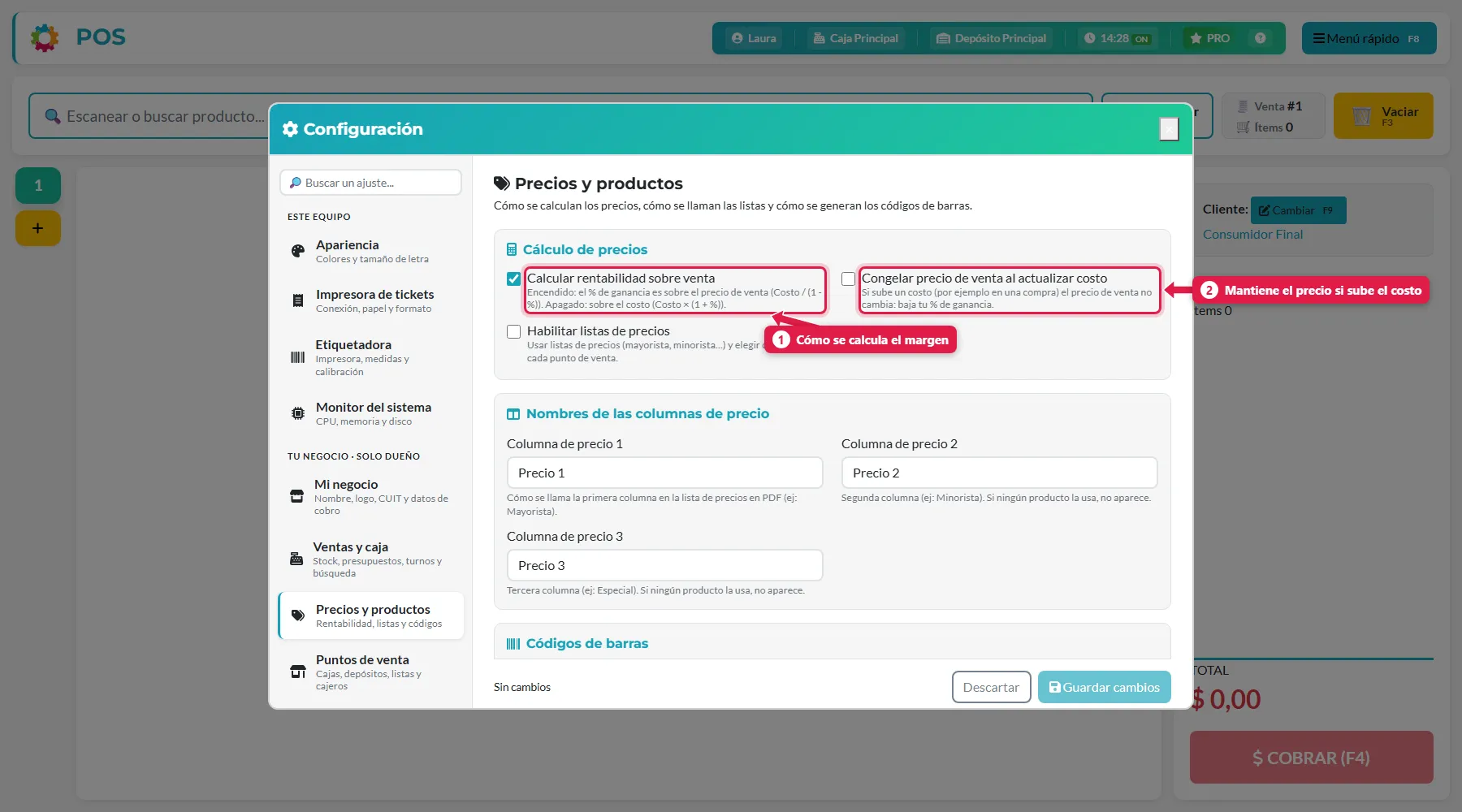Click the clock icon beside 14:28
Image resolution: width=1462 pixels, height=812 pixels.
1090,38
